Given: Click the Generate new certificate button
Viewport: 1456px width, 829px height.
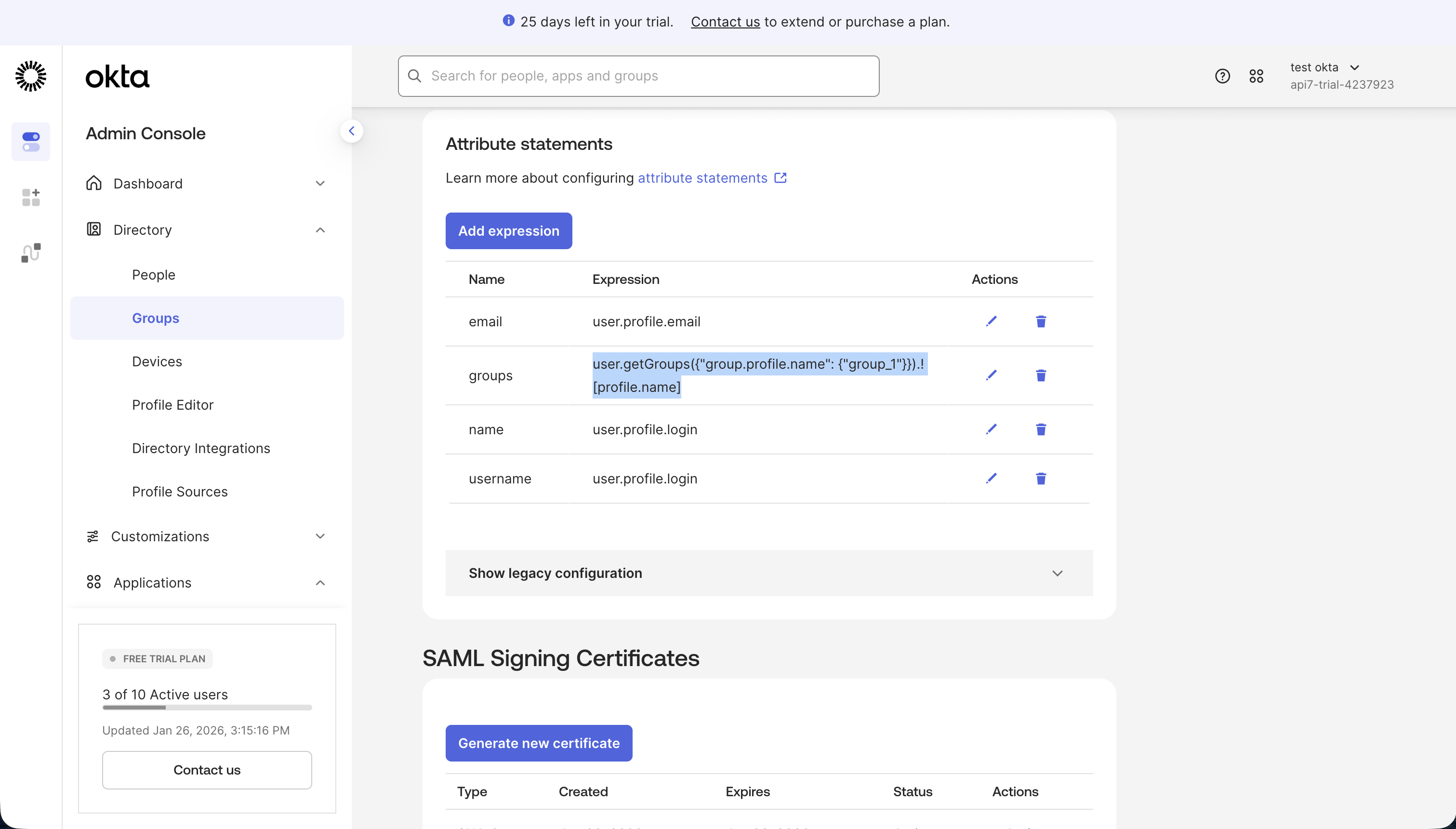Looking at the screenshot, I should click(538, 742).
